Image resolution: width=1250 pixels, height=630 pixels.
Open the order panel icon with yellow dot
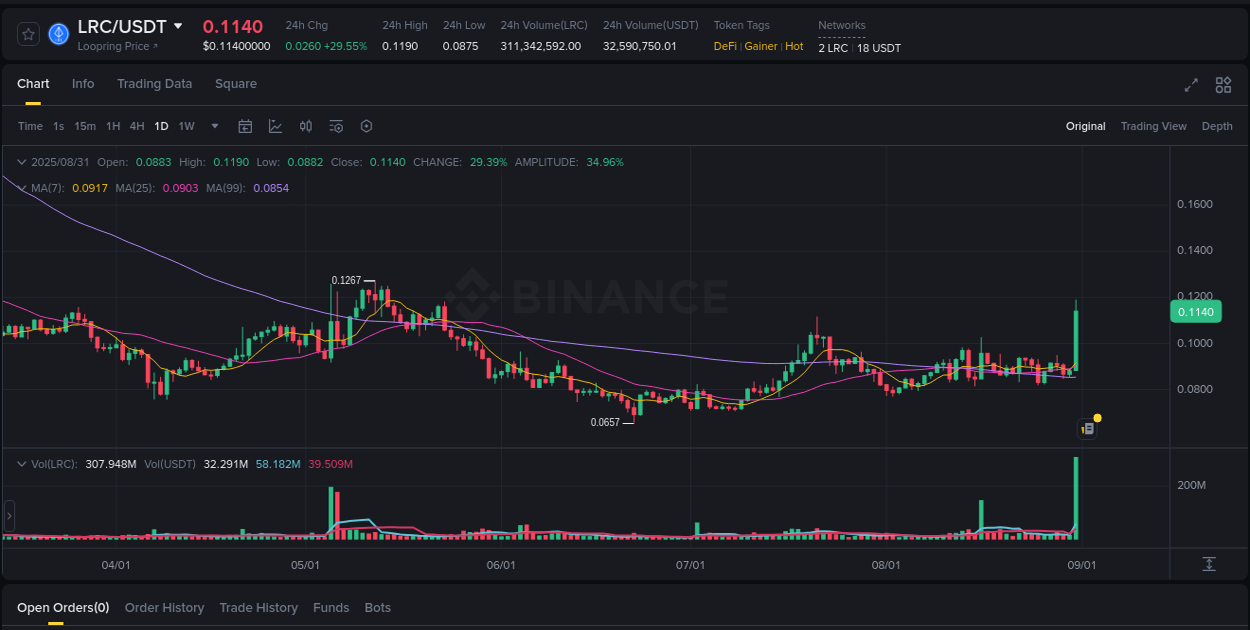tap(1088, 427)
